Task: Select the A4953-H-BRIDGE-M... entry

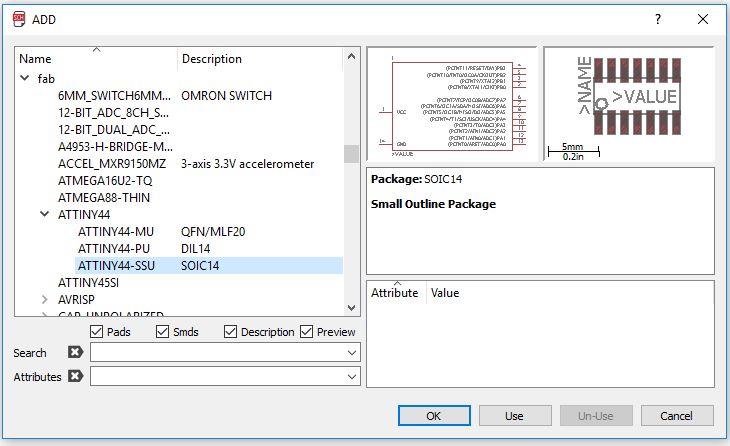Action: [x=115, y=147]
